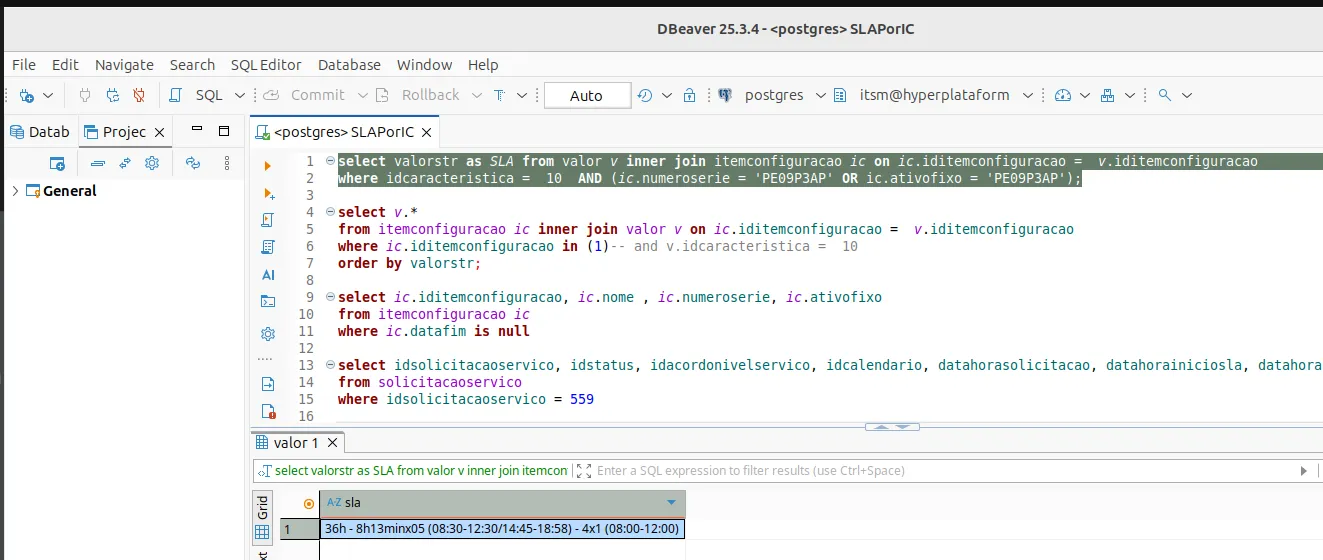Click the dashboard gauge icon
Screen dimensions: 1323x560
pyautogui.click(x=1063, y=95)
